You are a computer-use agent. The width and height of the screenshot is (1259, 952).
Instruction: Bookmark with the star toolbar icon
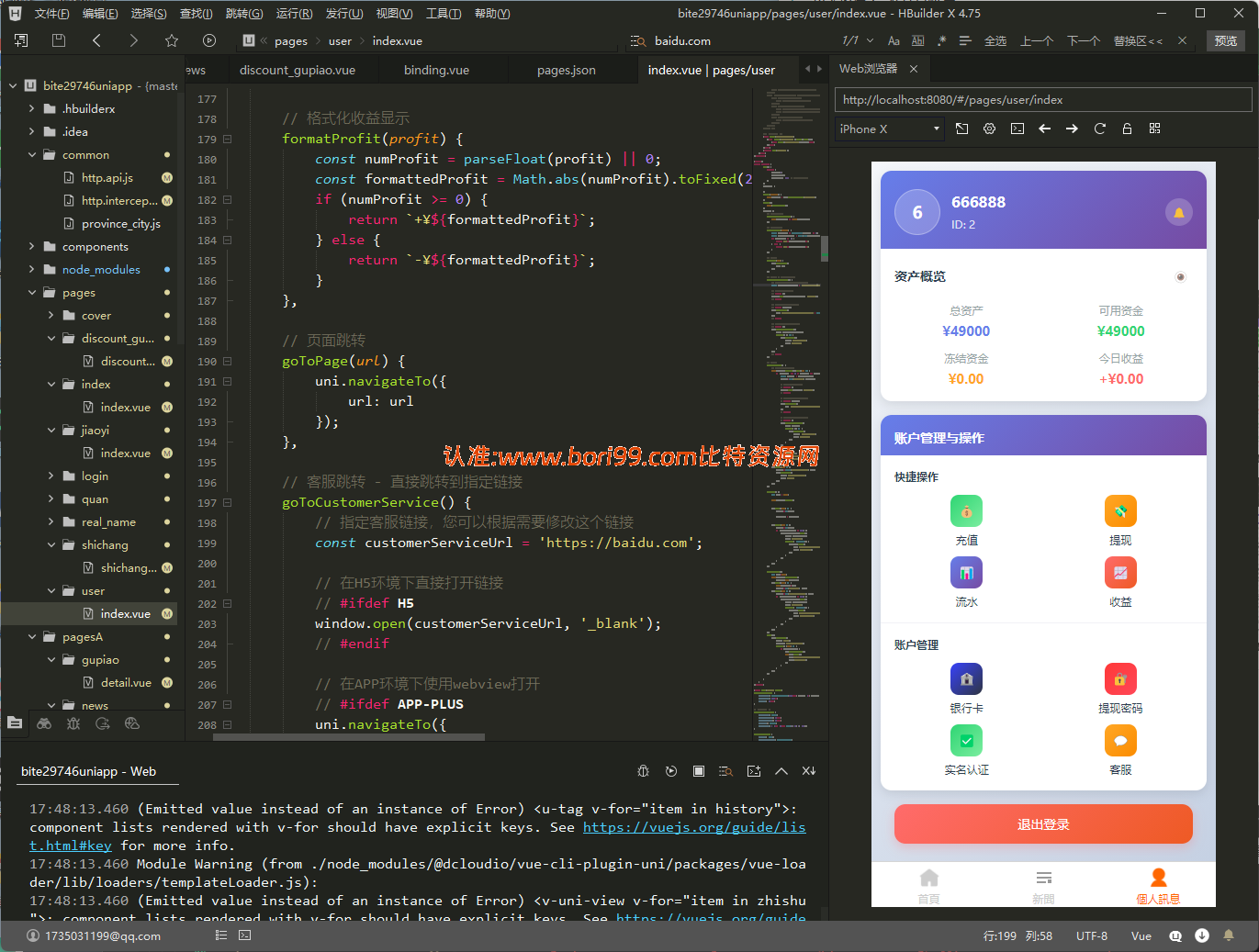tap(172, 40)
